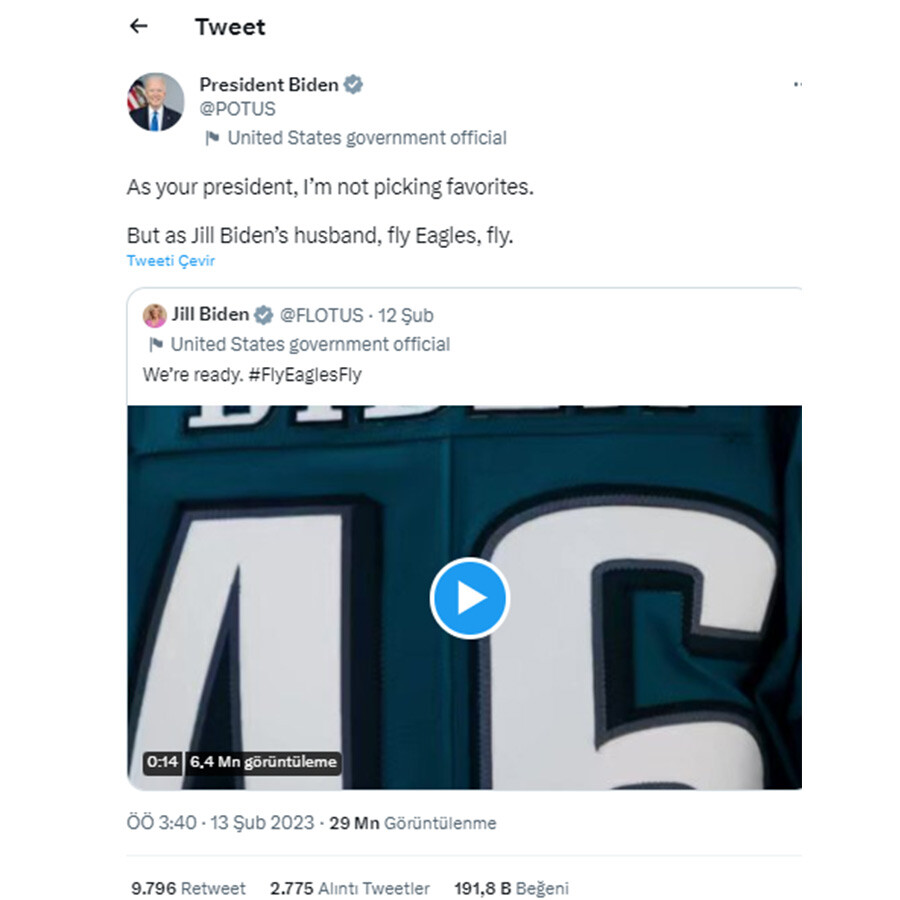The width and height of the screenshot is (900, 900).
Task: Open the 2.775 Alıntı Tweetler list
Action: 349,888
